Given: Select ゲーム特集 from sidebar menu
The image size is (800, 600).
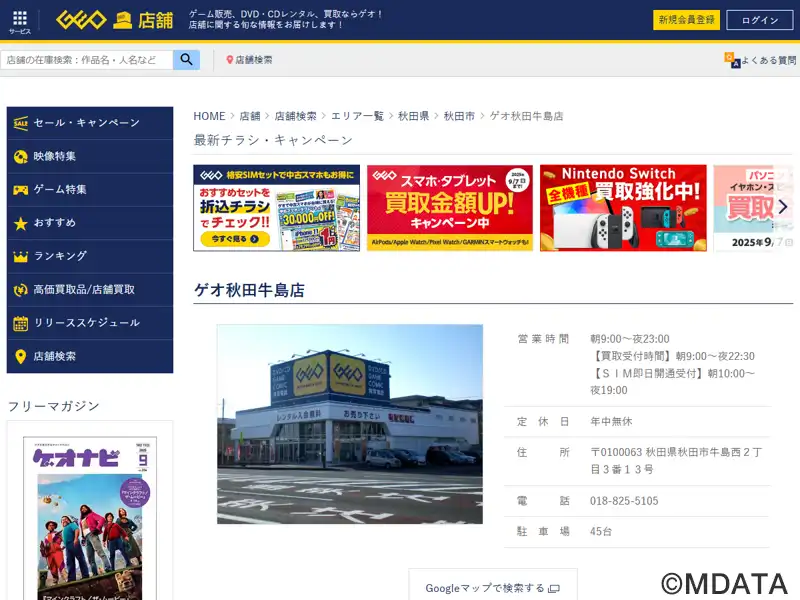Looking at the screenshot, I should pos(90,190).
